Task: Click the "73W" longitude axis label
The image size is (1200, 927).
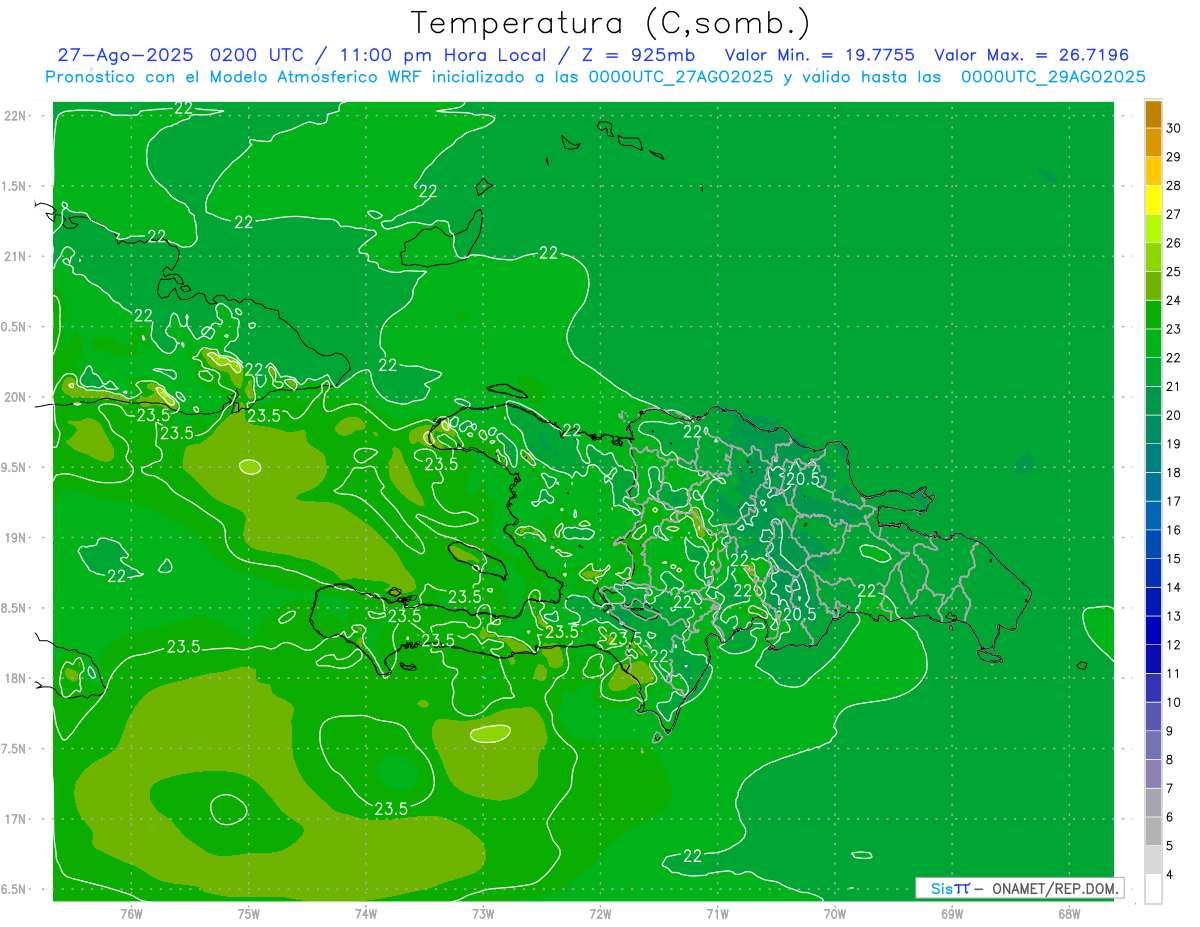Action: pyautogui.click(x=483, y=914)
